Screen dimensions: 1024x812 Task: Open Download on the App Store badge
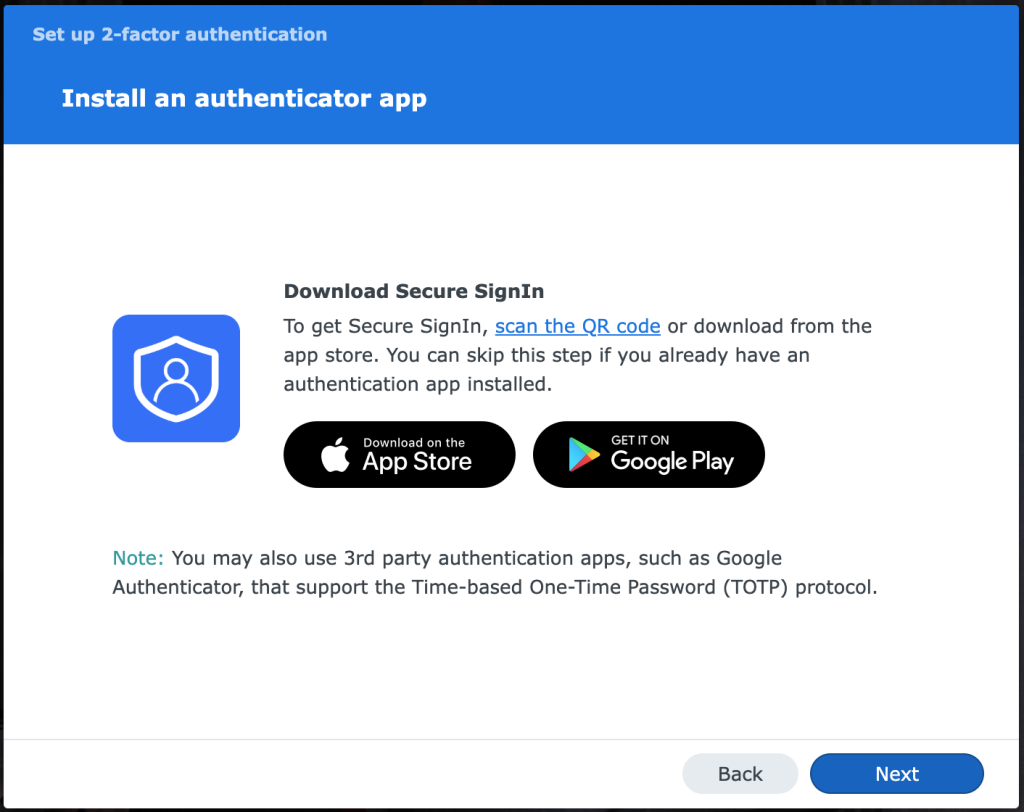tap(399, 455)
